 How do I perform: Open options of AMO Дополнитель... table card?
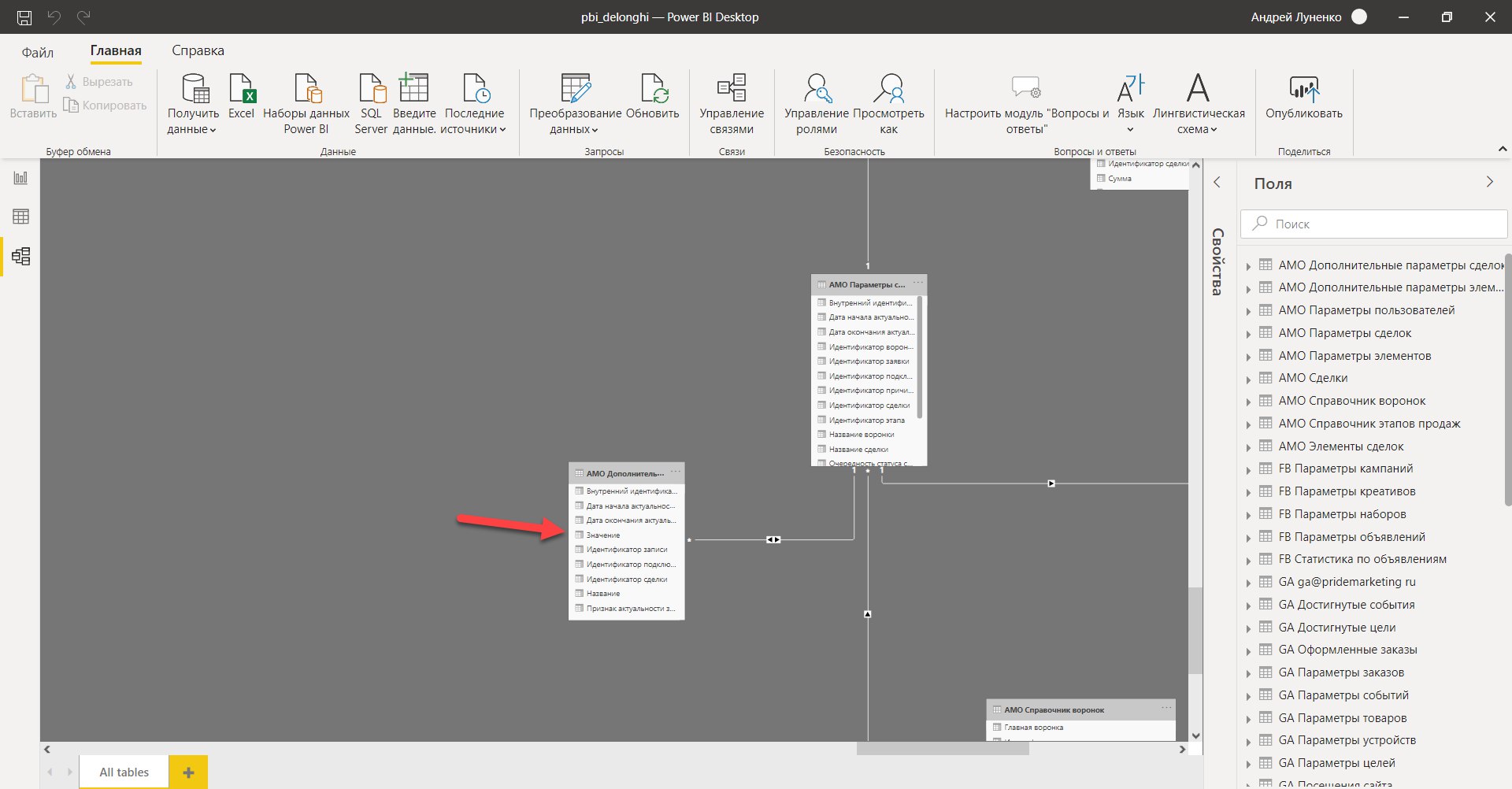pos(675,472)
